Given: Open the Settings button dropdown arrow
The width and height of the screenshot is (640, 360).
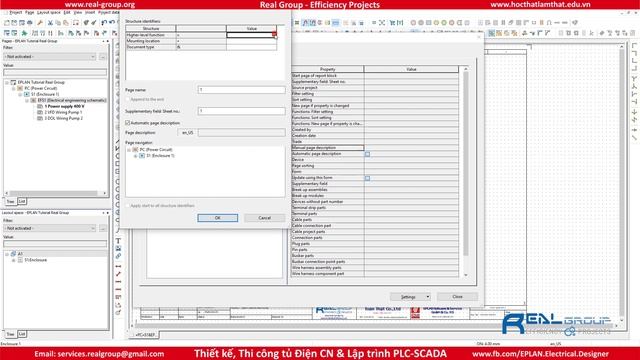Looking at the screenshot, I should [427, 297].
